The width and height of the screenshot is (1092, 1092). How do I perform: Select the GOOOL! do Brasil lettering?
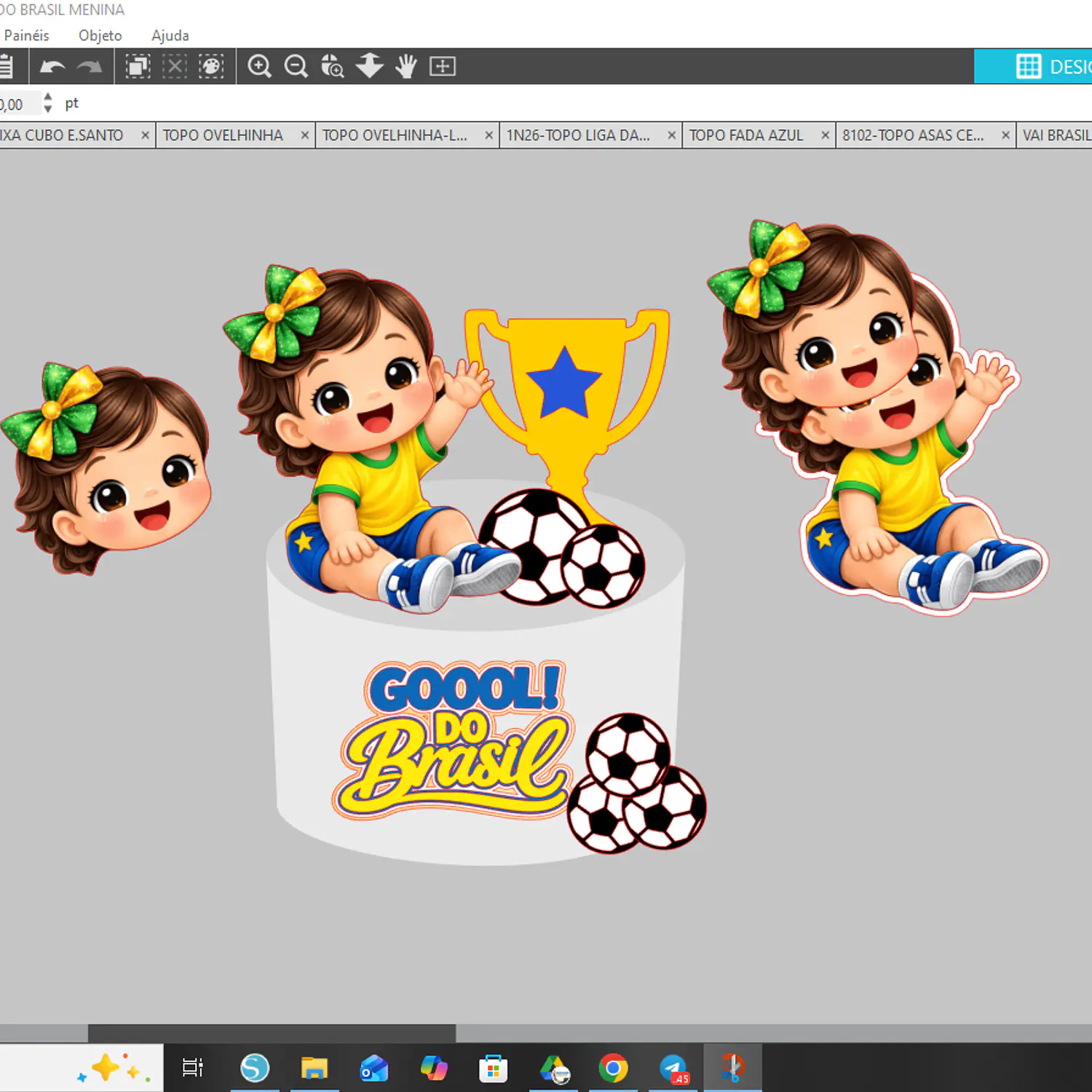(x=454, y=739)
